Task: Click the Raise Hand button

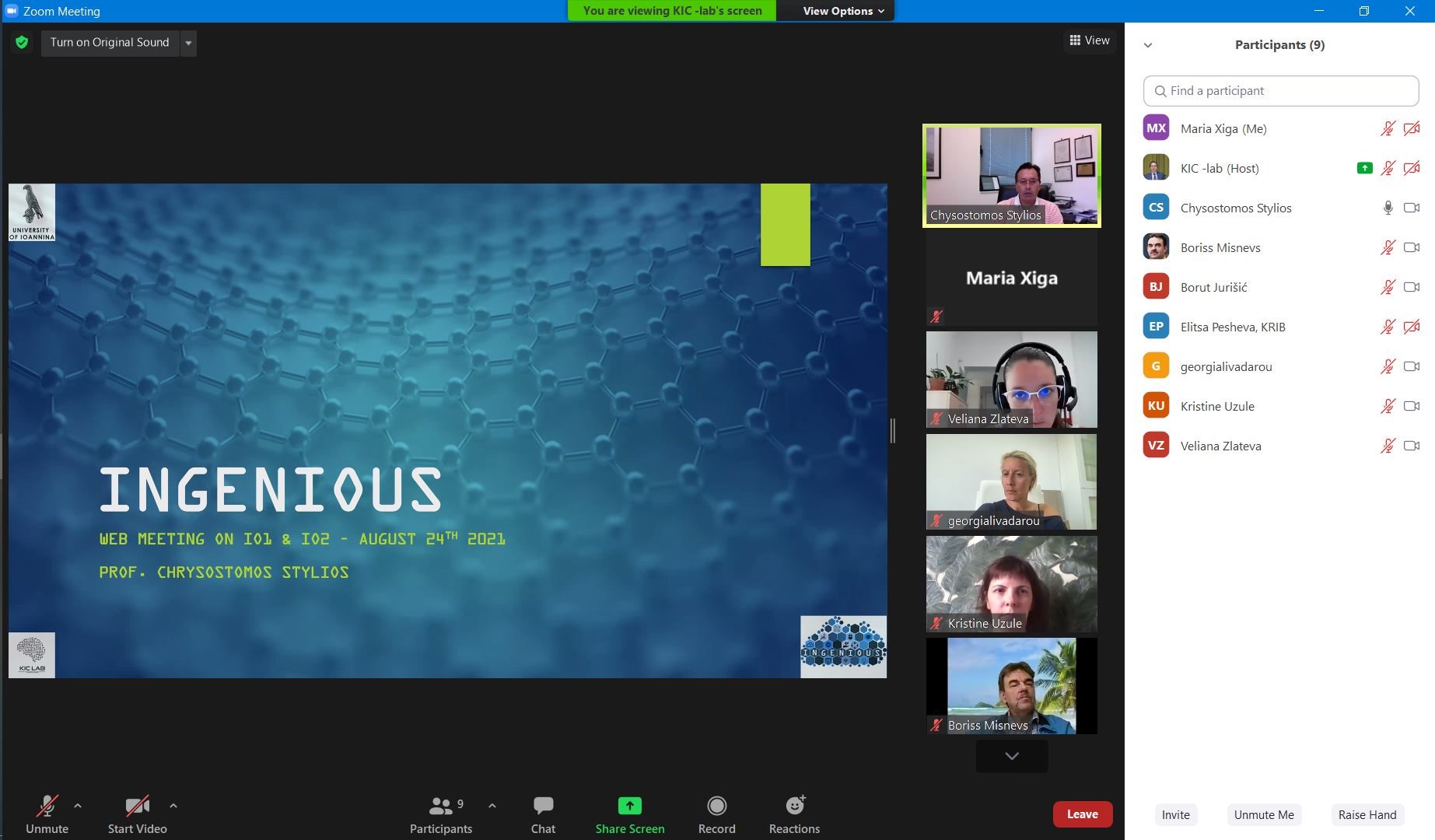Action: [1367, 814]
